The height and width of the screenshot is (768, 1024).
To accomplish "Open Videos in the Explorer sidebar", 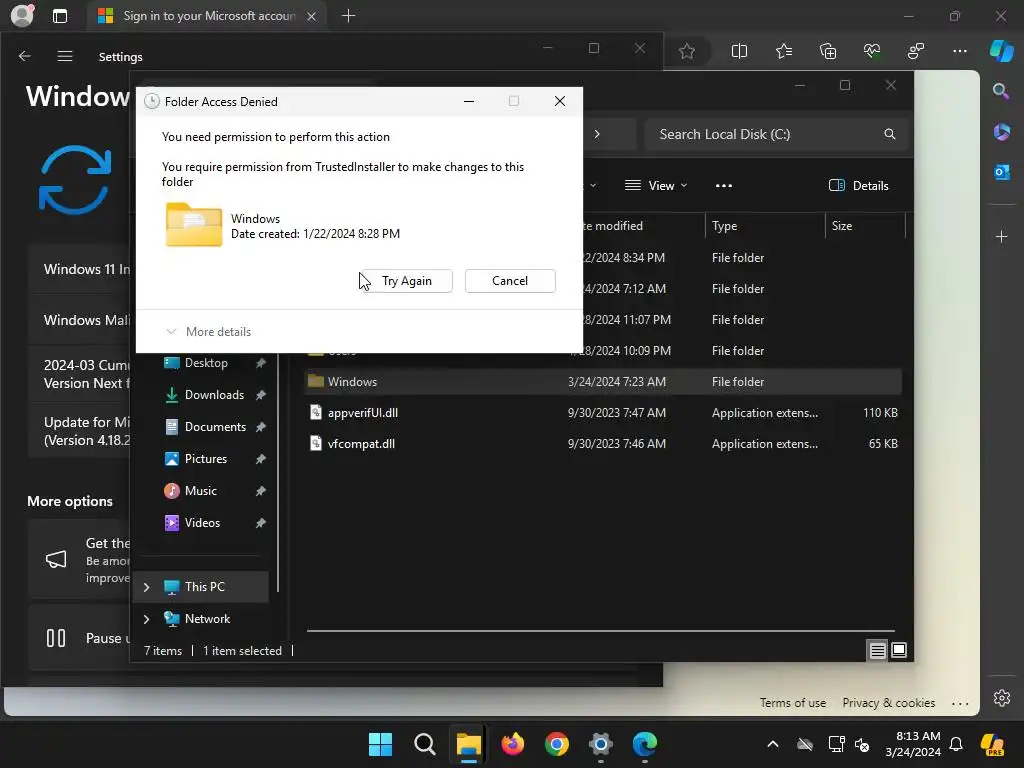I will [x=202, y=522].
